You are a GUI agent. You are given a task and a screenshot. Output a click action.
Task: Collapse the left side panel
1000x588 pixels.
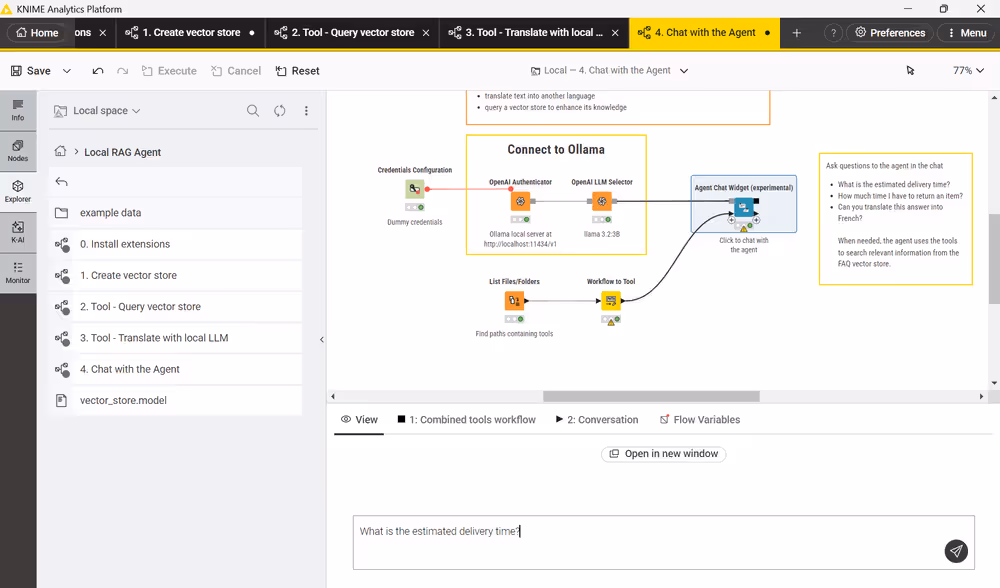(x=322, y=340)
